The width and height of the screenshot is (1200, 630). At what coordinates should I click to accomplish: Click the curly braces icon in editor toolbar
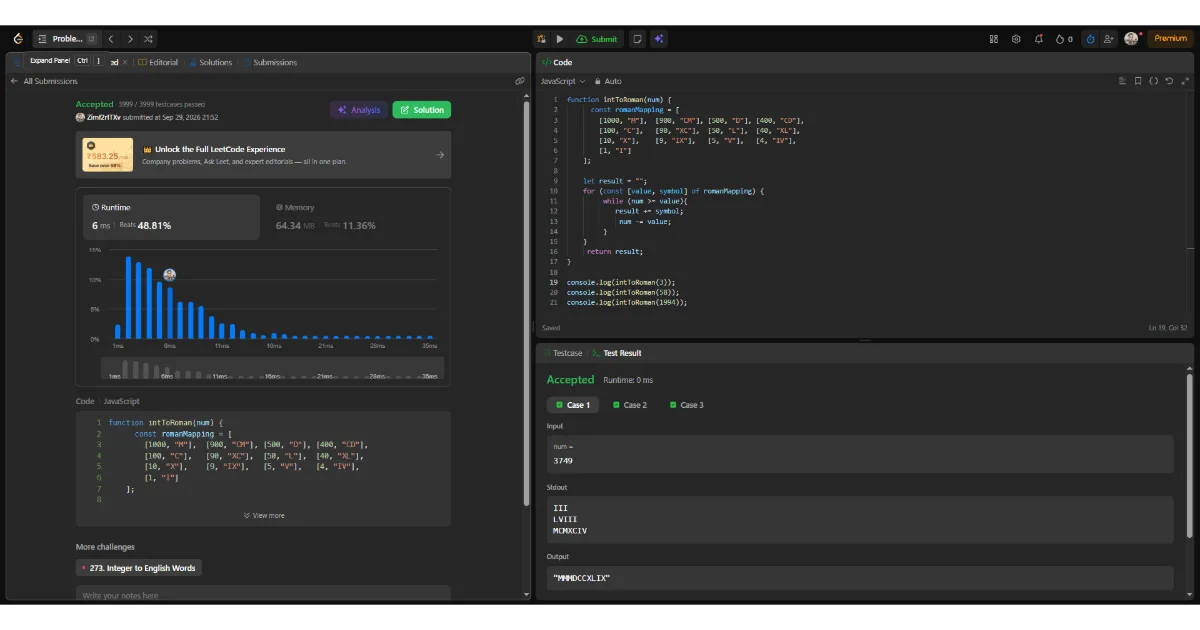pos(1154,81)
